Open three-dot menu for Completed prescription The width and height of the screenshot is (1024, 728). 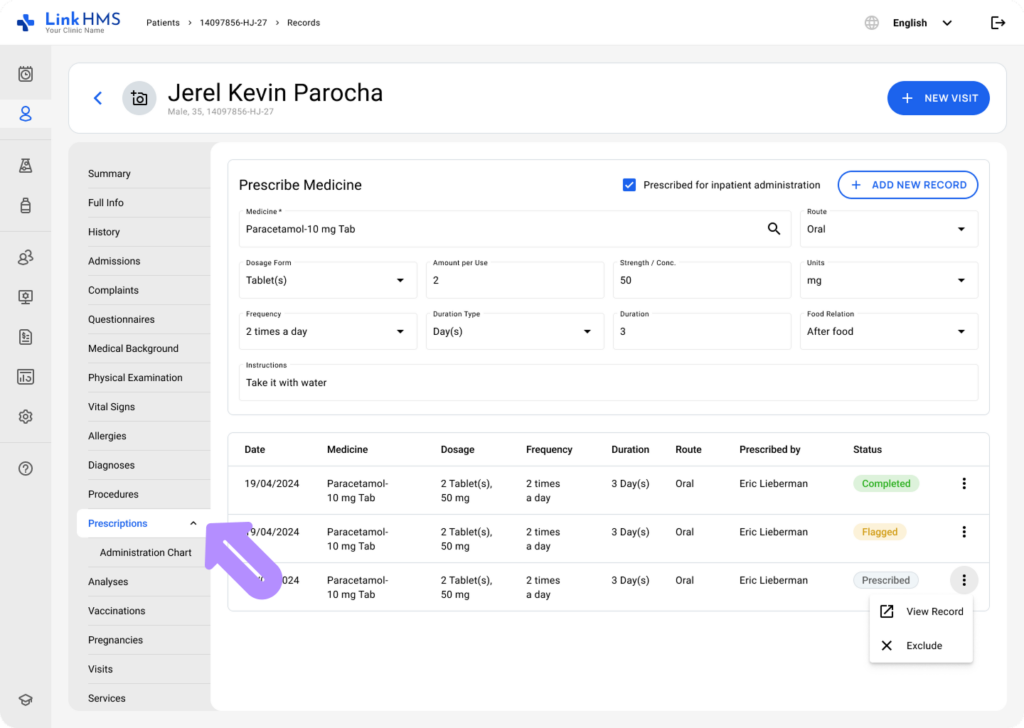click(x=964, y=484)
